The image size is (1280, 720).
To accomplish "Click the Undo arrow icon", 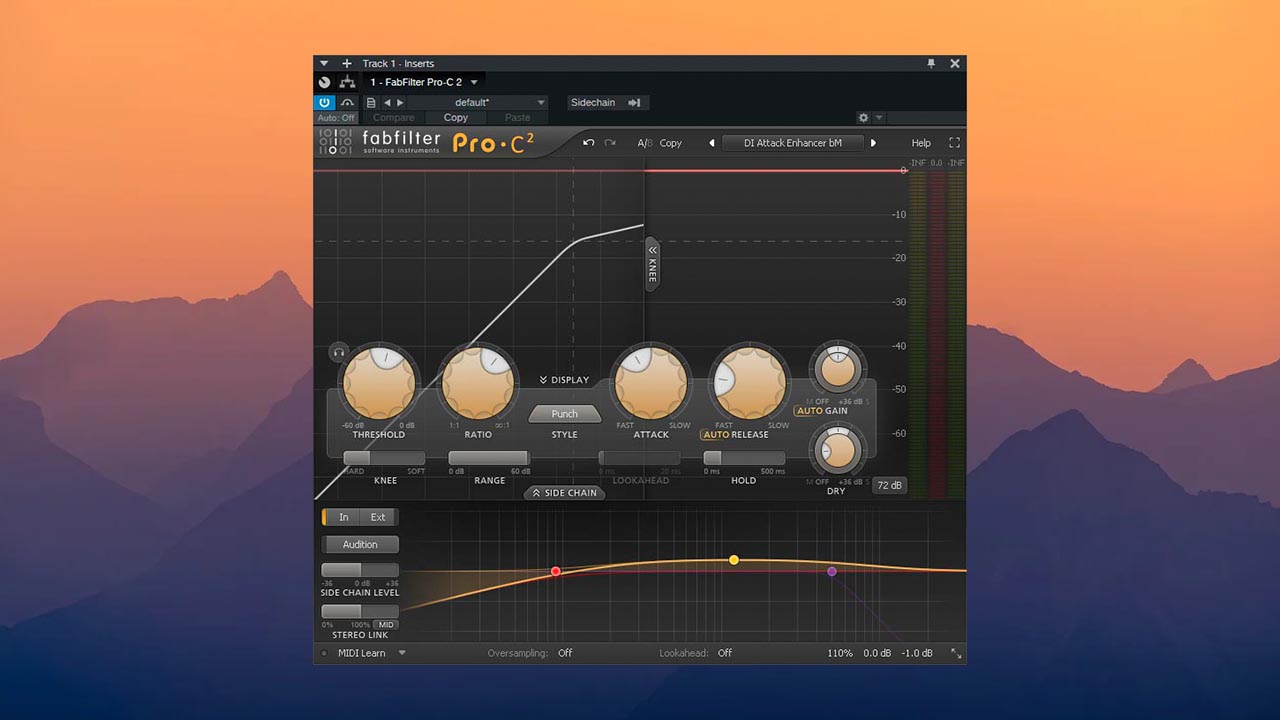I will [x=589, y=143].
